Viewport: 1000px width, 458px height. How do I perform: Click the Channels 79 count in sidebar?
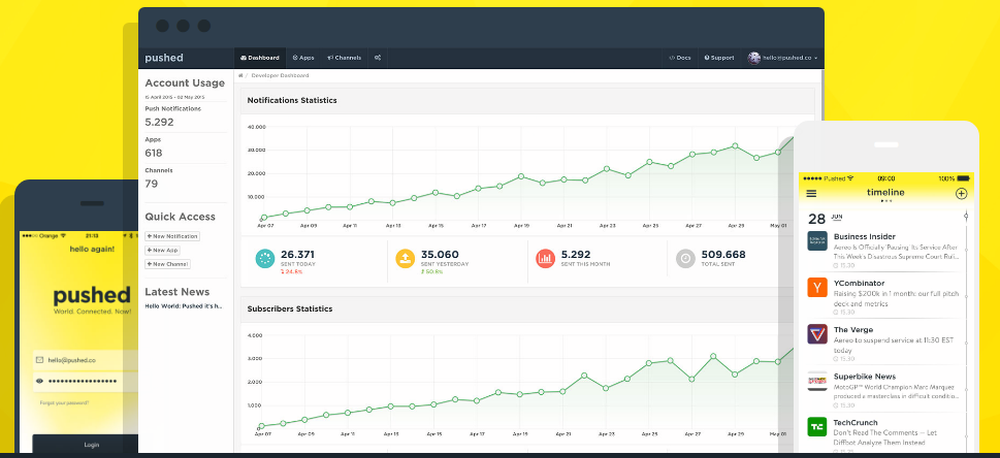tap(151, 184)
